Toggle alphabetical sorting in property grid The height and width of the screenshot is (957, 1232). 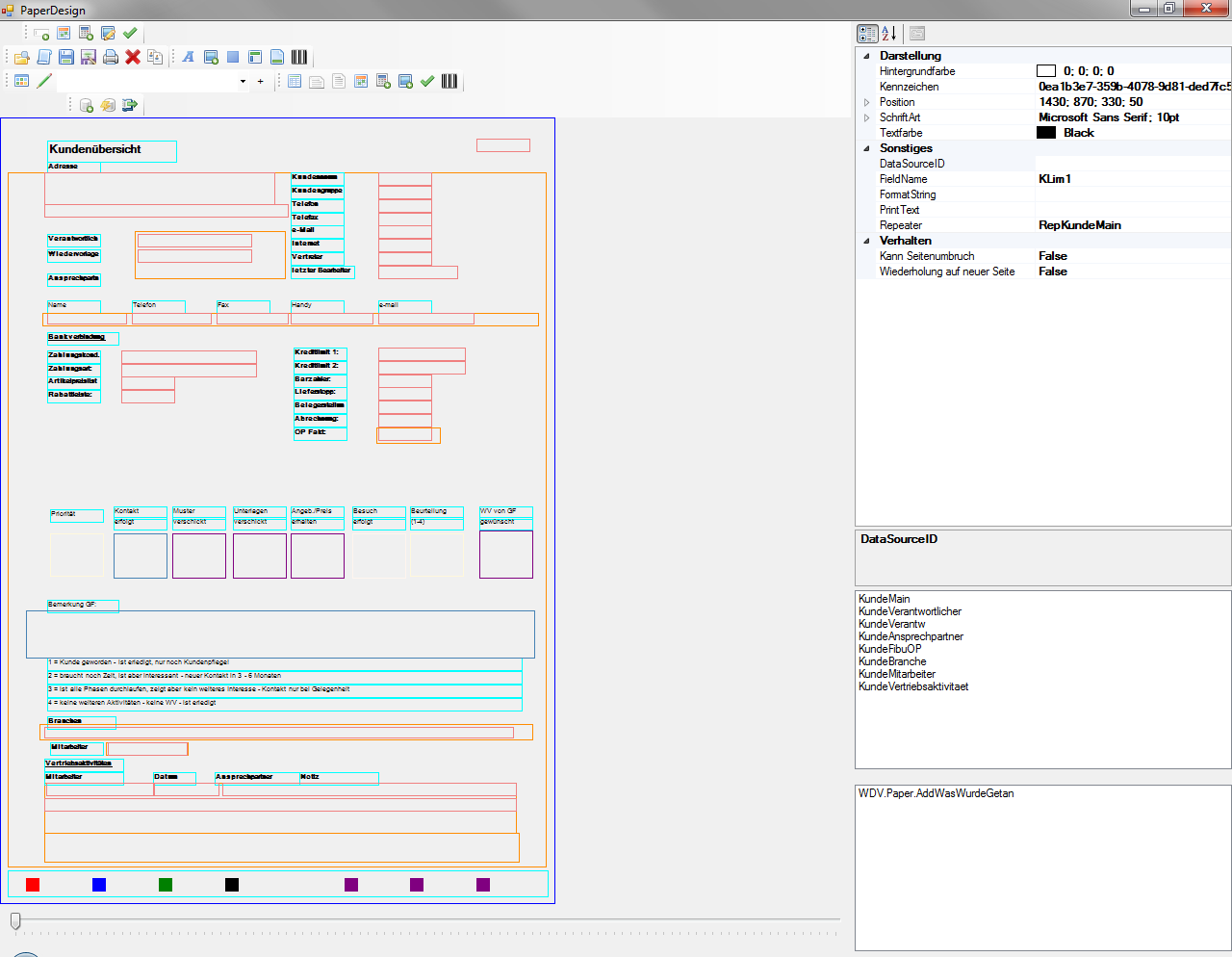click(x=889, y=34)
